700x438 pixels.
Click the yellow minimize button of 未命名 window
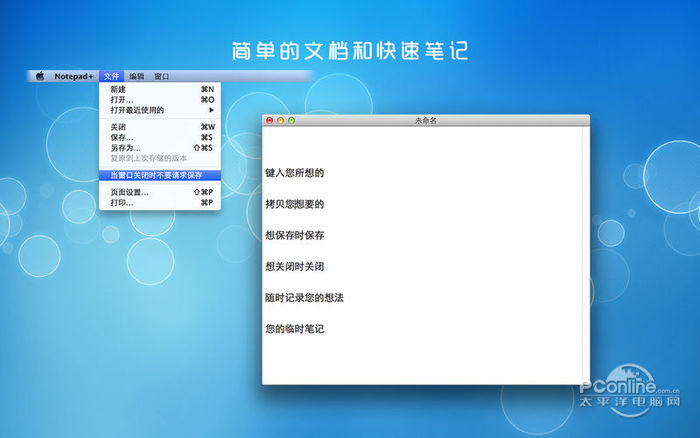click(x=280, y=120)
